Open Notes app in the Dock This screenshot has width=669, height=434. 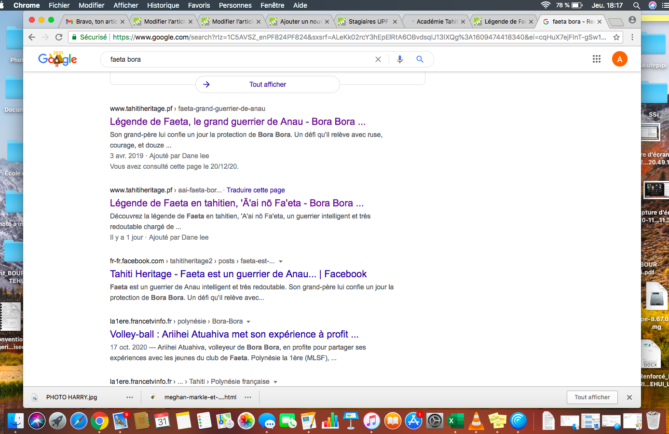click(183, 421)
